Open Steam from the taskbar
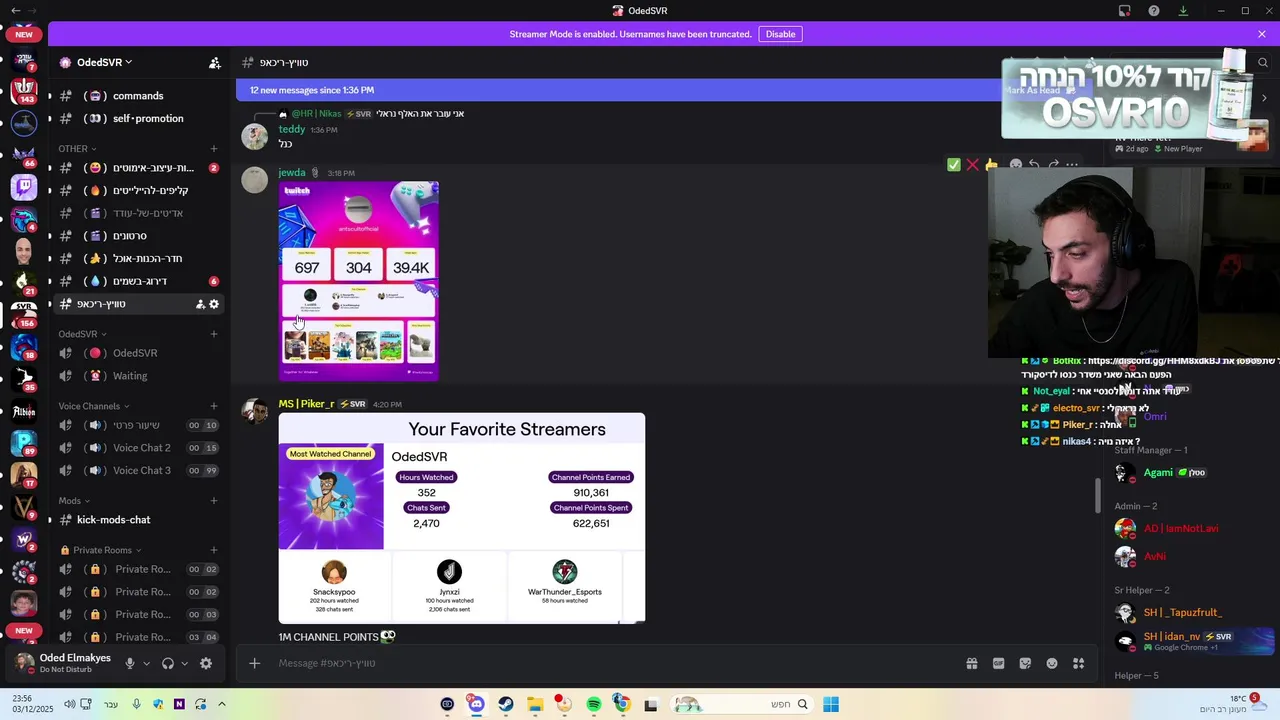Viewport: 1280px width, 720px height. (x=506, y=704)
